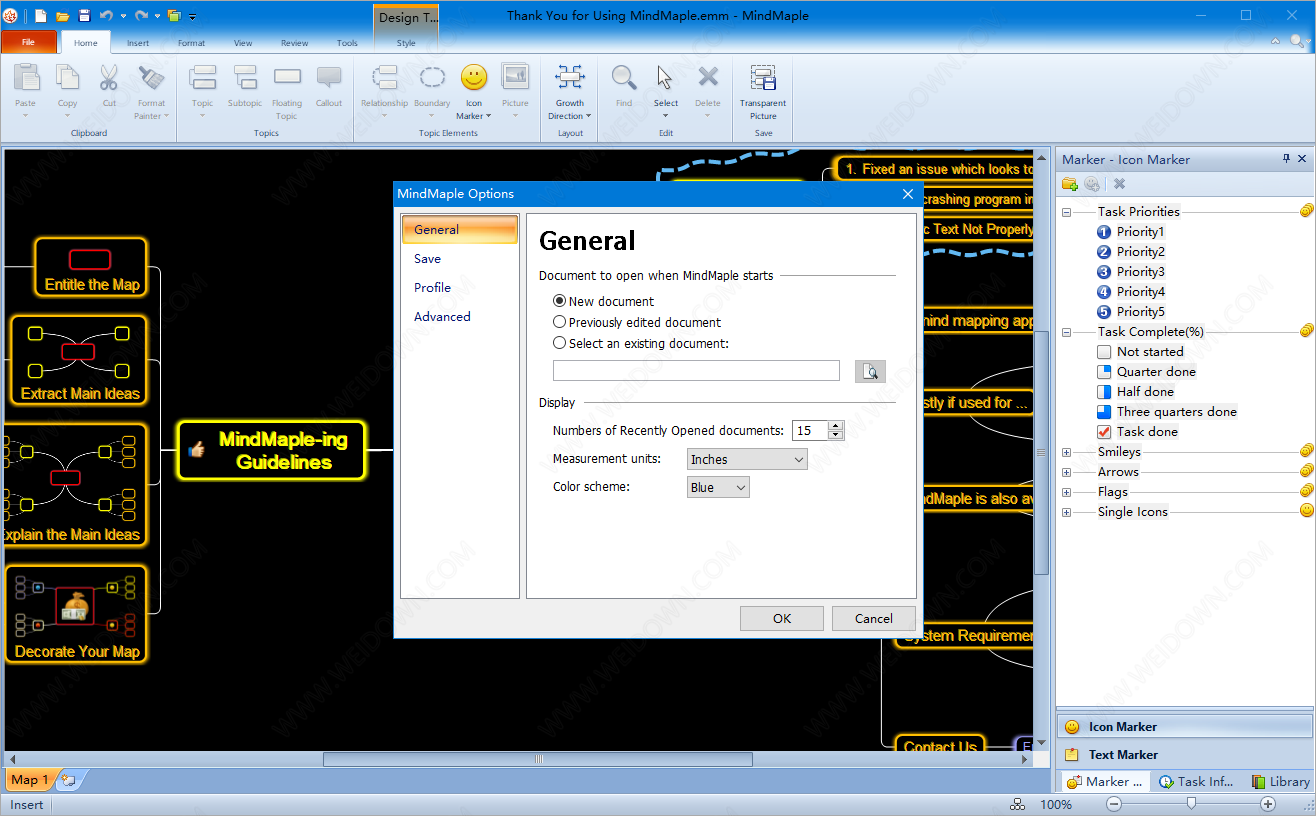1316x816 pixels.
Task: Click OK in MindMaple Options
Action: click(782, 618)
